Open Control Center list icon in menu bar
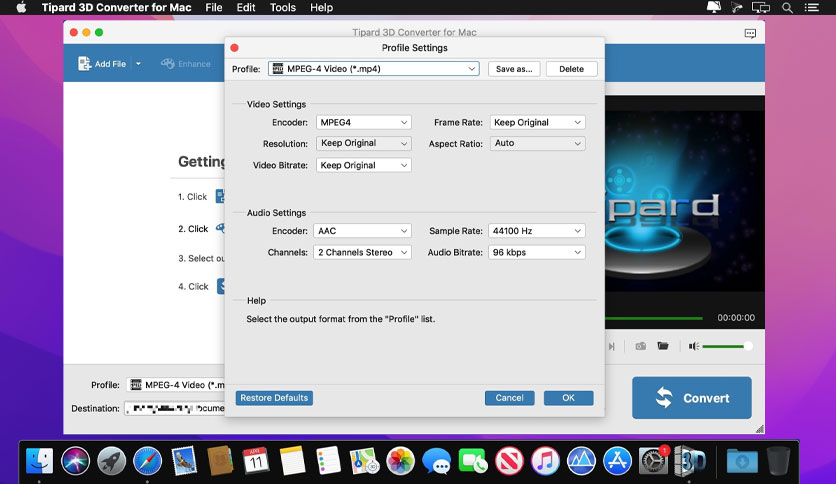The height and width of the screenshot is (484, 836). [811, 7]
